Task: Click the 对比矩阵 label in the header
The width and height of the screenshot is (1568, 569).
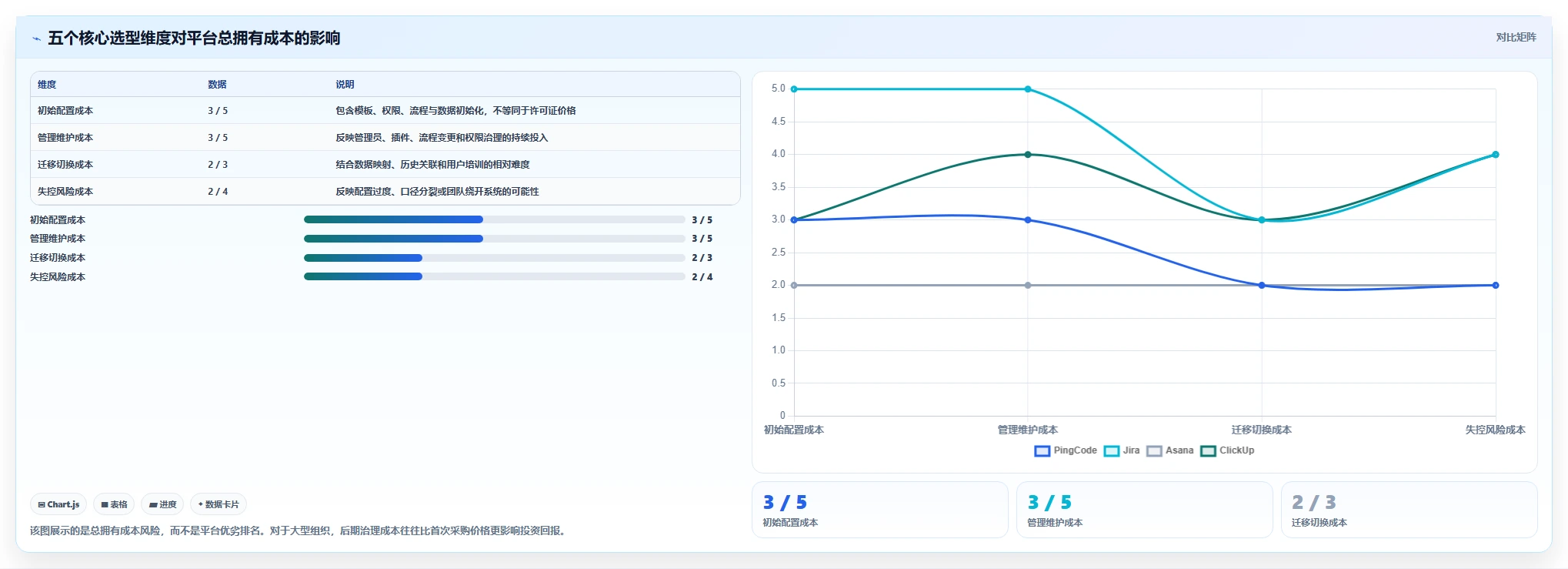Action: pyautogui.click(x=1516, y=37)
